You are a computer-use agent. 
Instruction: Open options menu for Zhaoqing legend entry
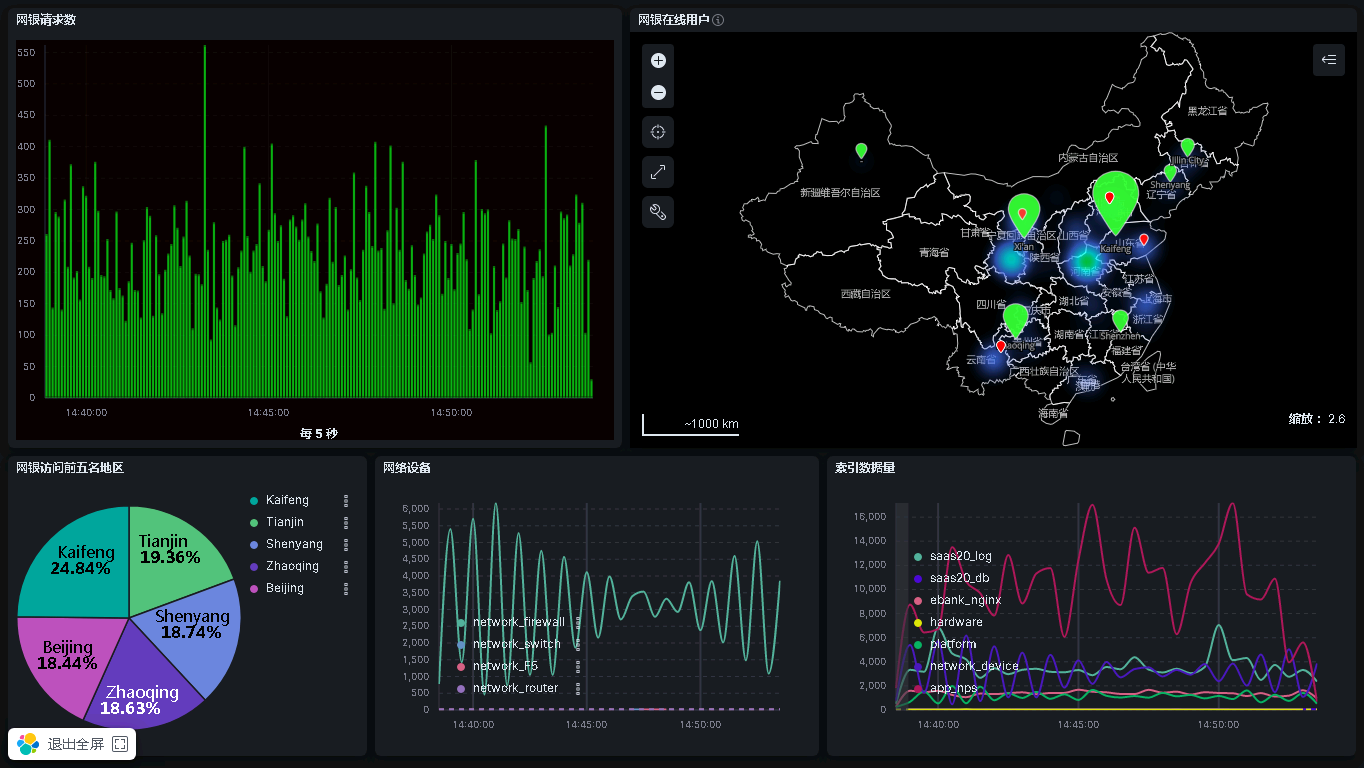[346, 566]
